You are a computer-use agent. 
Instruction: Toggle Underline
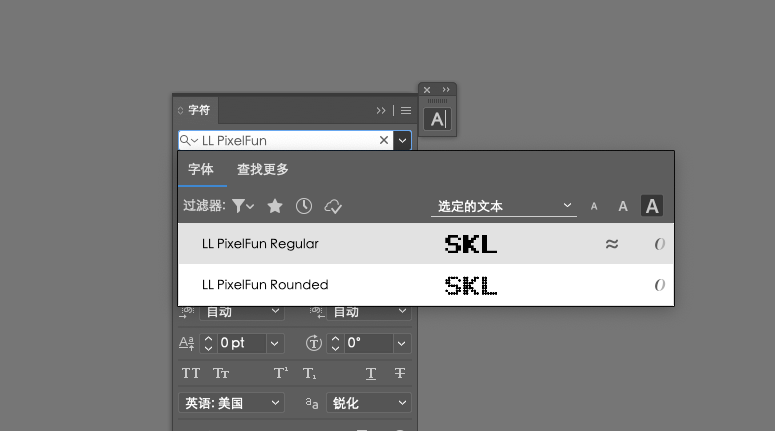(x=371, y=374)
